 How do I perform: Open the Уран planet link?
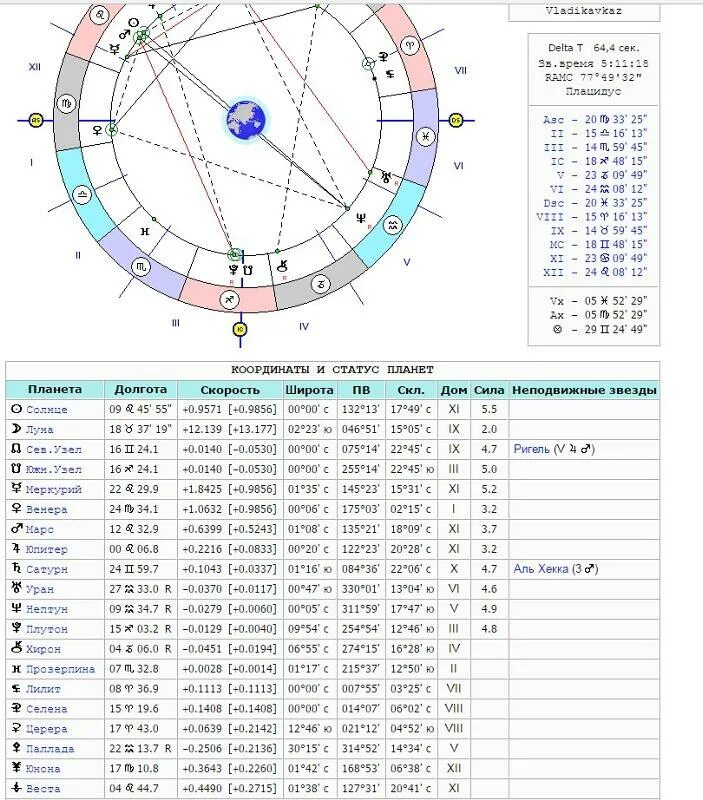tap(39, 589)
